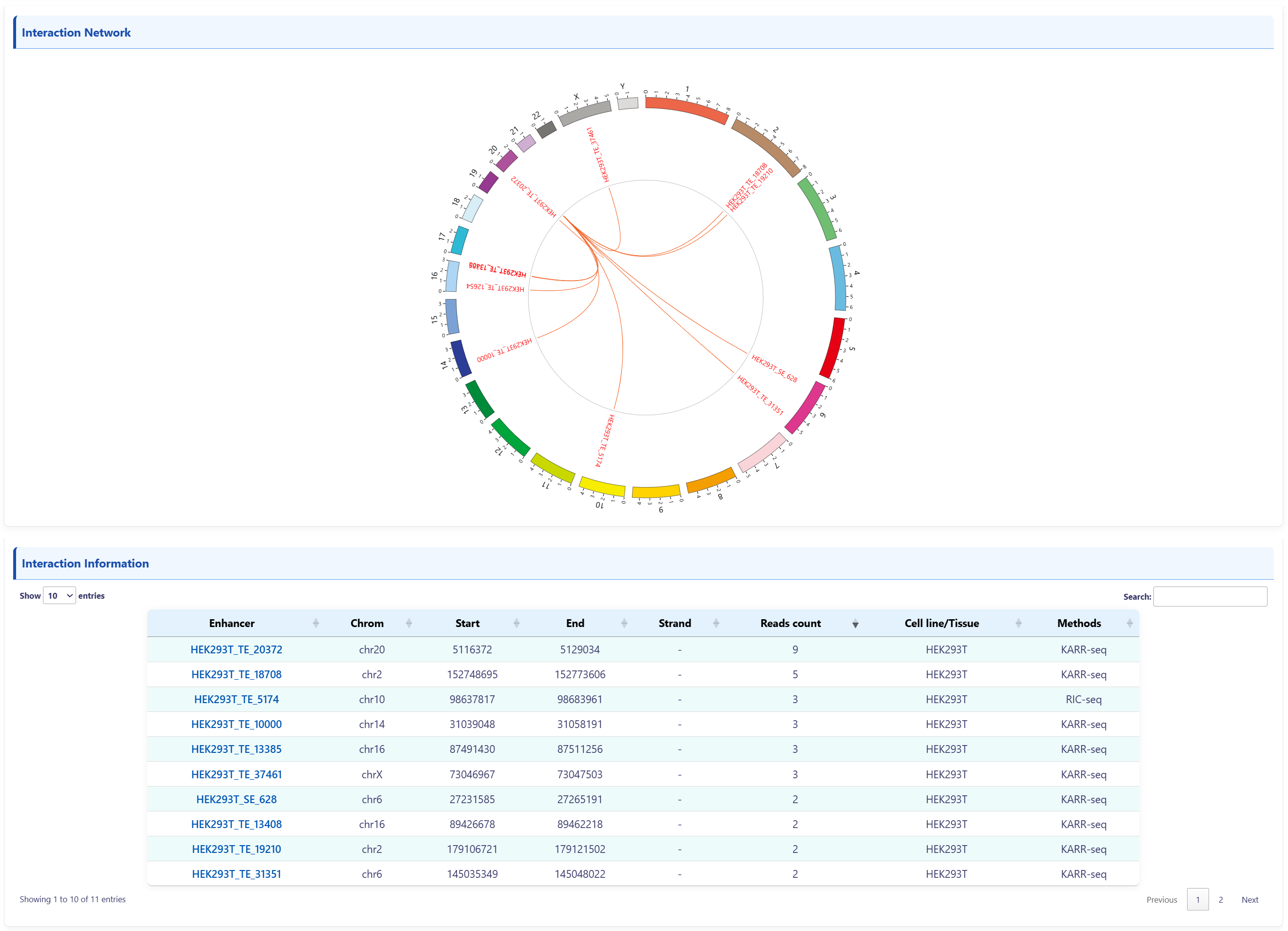Sort by Chrom column sort icon

click(x=409, y=623)
